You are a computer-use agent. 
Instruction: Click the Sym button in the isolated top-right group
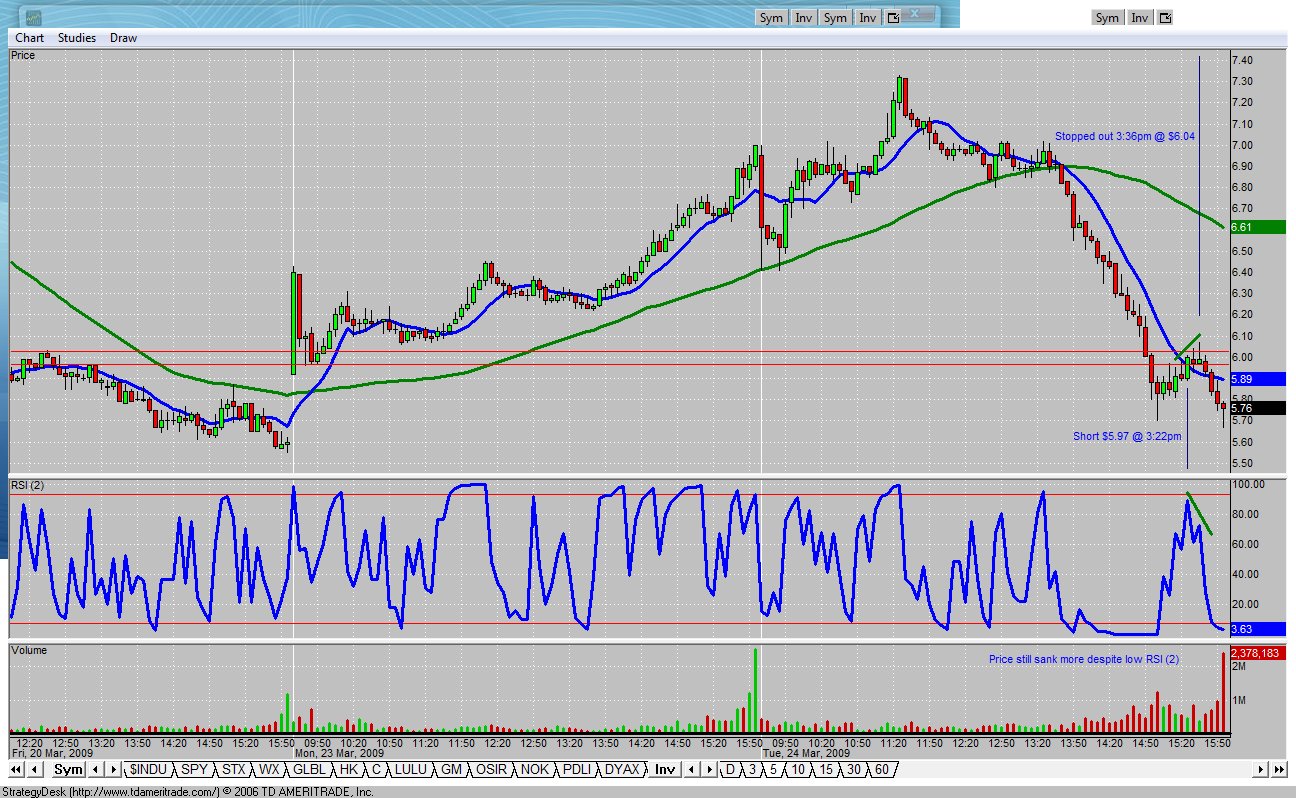click(1107, 18)
